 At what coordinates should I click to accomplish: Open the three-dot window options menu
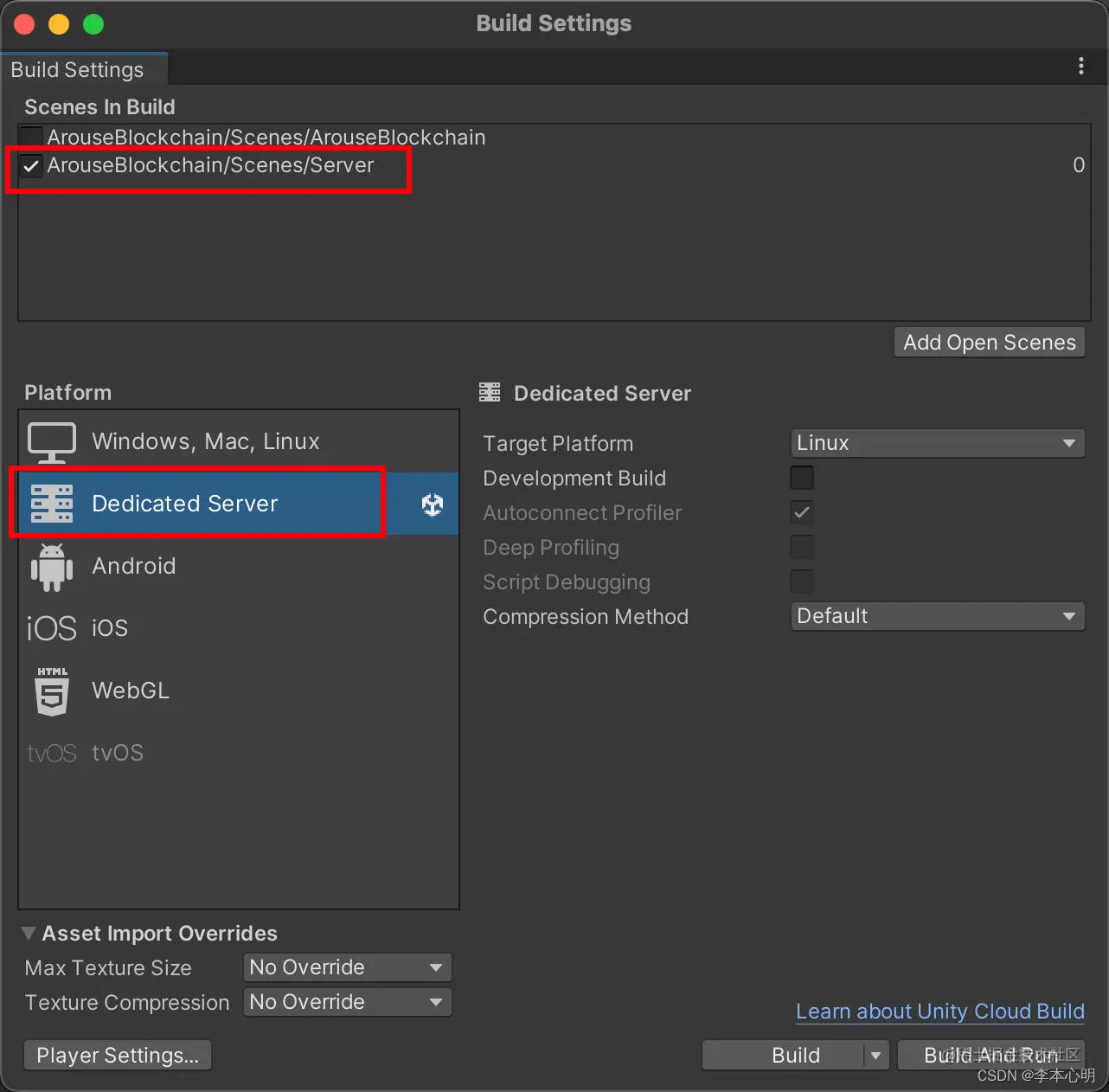point(1081,67)
